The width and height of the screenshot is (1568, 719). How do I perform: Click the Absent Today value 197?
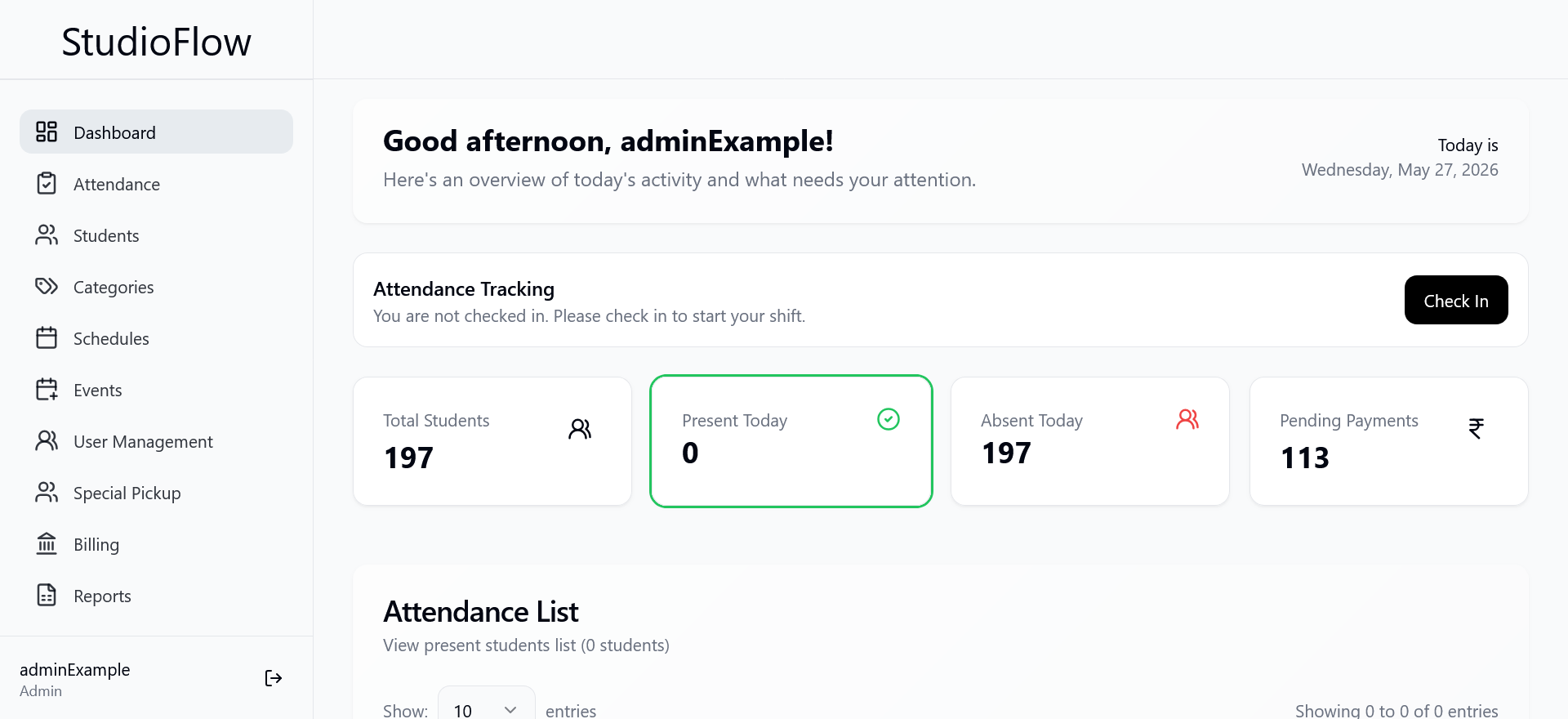coord(1006,453)
